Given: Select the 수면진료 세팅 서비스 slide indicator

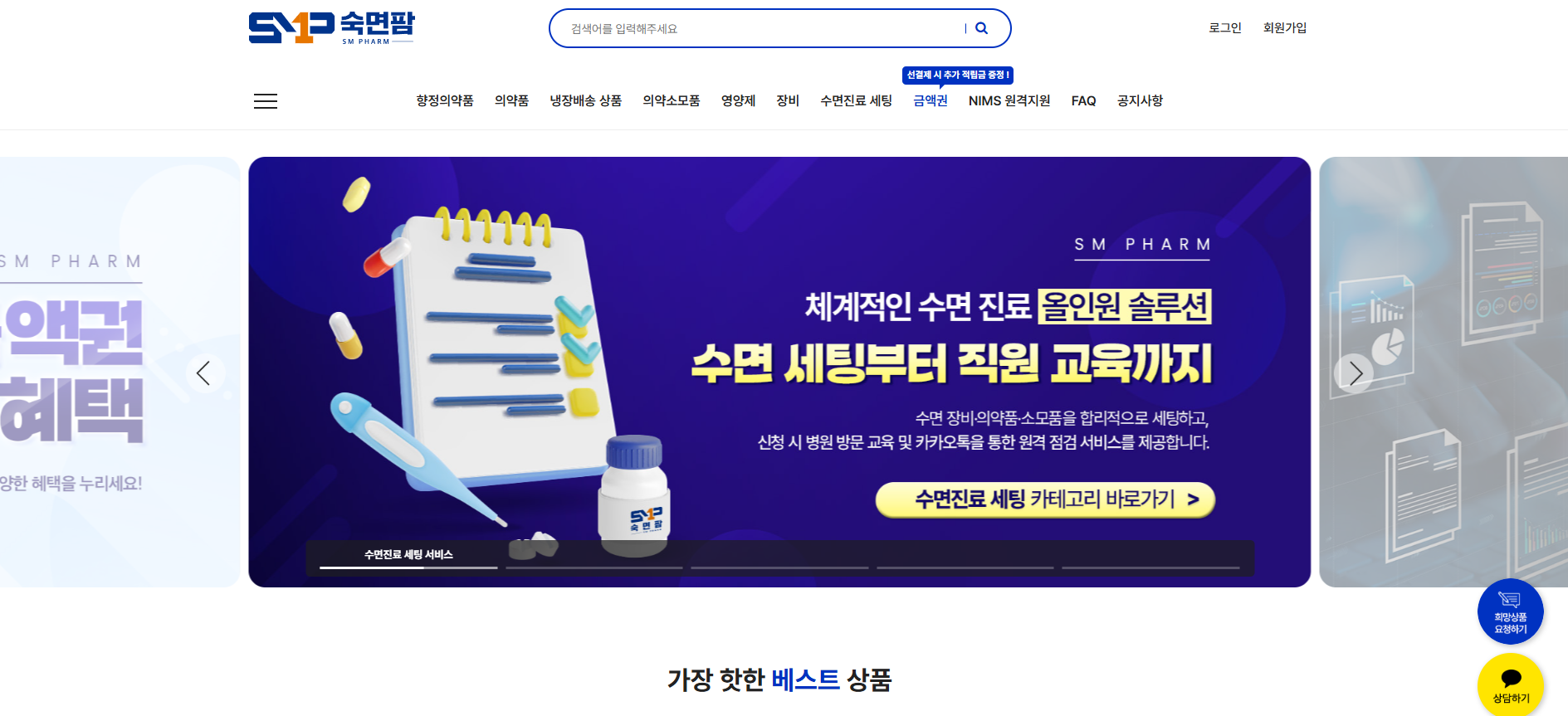Looking at the screenshot, I should [408, 557].
